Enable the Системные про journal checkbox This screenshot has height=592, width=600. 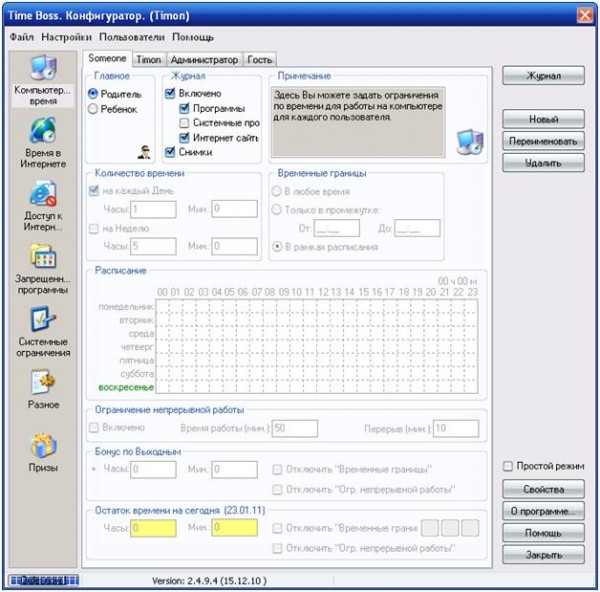(184, 123)
